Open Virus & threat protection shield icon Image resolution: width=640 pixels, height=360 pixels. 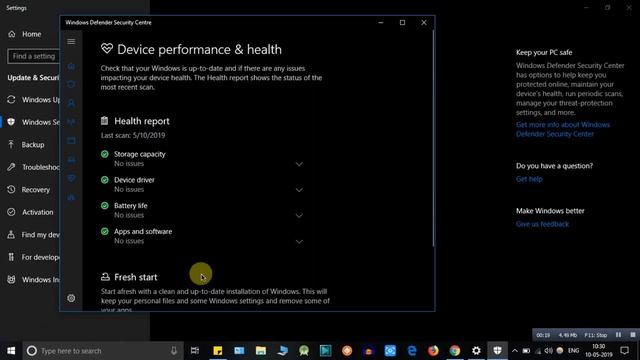pyautogui.click(x=71, y=84)
